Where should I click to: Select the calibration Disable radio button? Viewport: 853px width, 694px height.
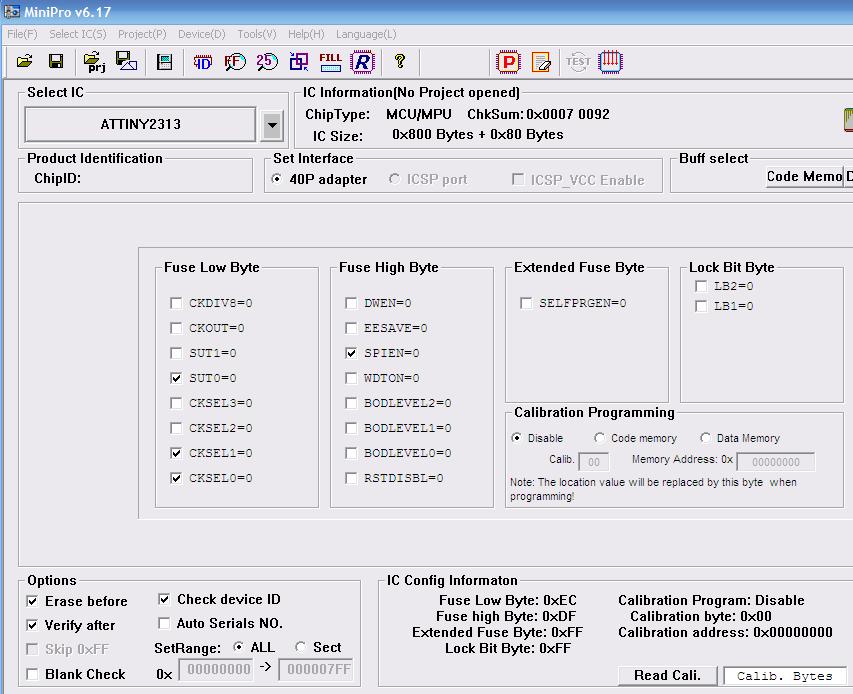pyautogui.click(x=516, y=438)
